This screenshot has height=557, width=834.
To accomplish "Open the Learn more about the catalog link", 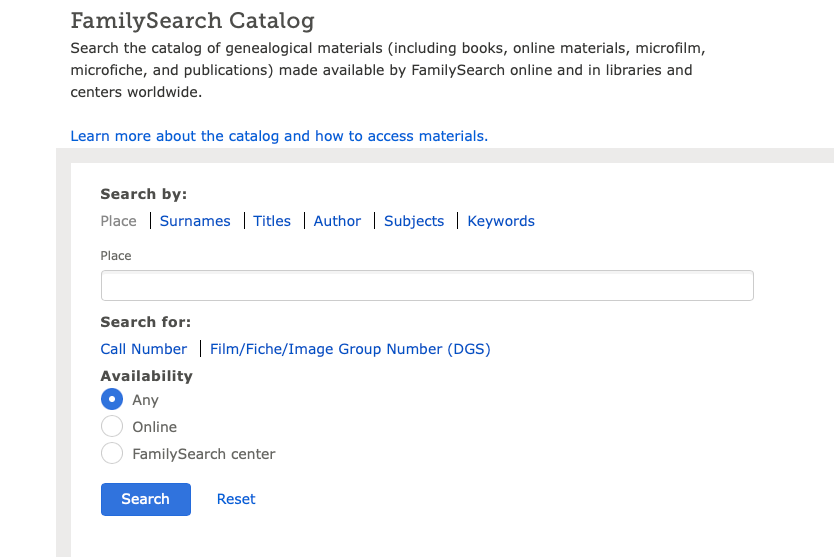I will [279, 136].
